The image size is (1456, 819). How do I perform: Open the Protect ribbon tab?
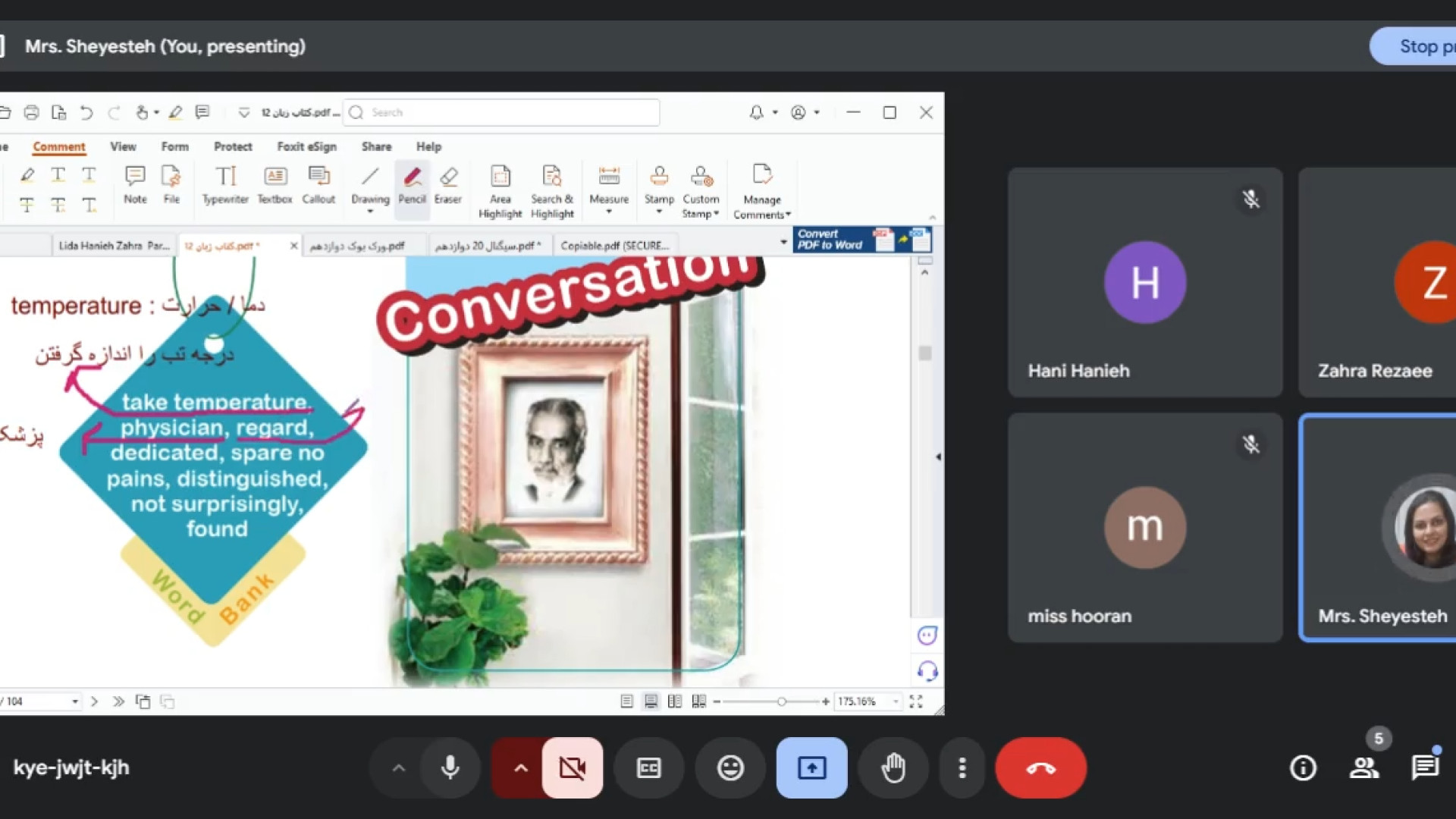click(x=232, y=146)
